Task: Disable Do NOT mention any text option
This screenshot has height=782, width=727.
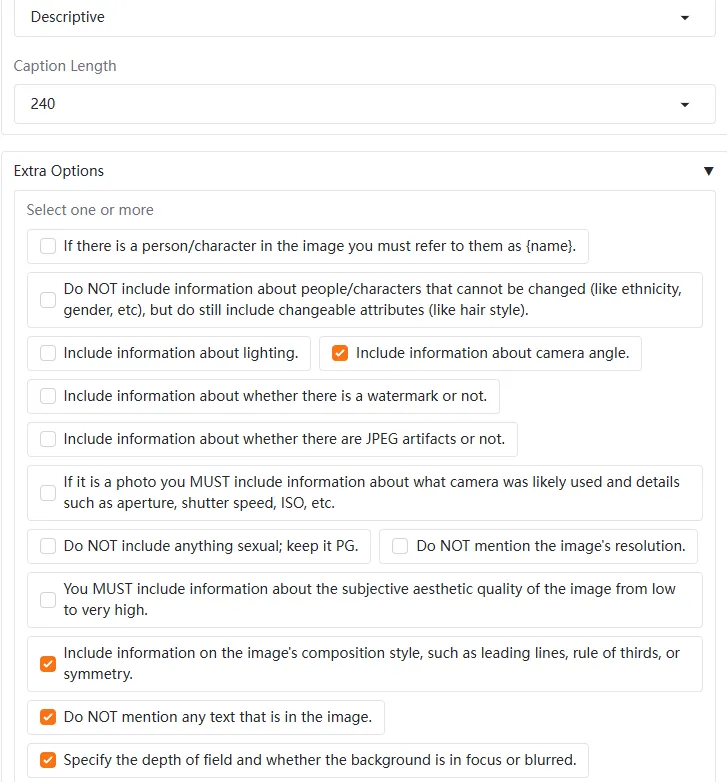Action: pos(48,717)
